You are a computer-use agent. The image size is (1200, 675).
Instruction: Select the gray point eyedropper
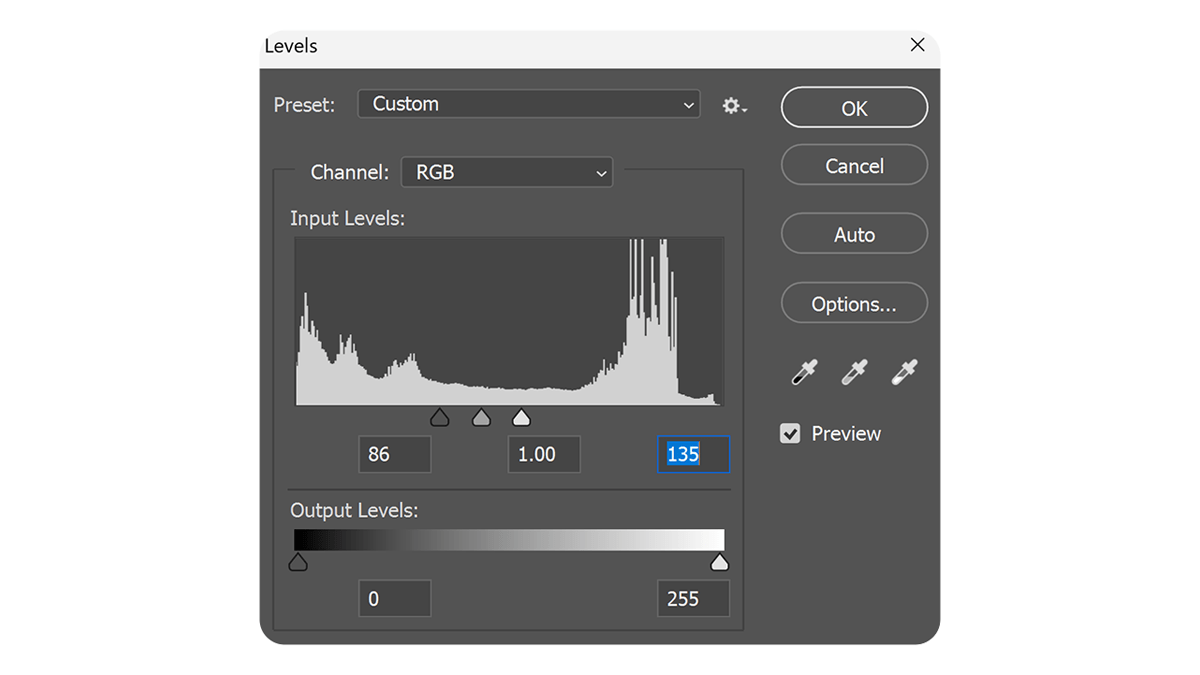point(852,372)
